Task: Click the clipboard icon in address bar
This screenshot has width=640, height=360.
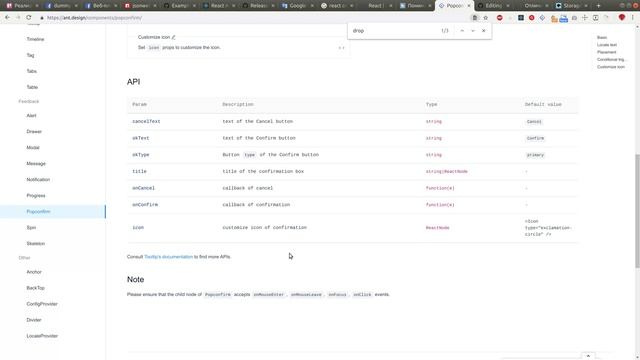Action: pos(475,18)
